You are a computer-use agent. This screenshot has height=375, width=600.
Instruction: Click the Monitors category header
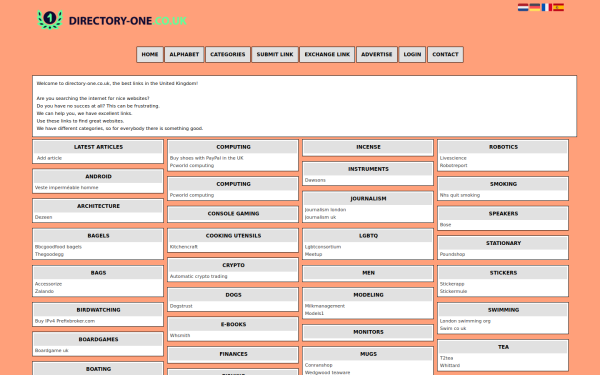[x=368, y=332]
